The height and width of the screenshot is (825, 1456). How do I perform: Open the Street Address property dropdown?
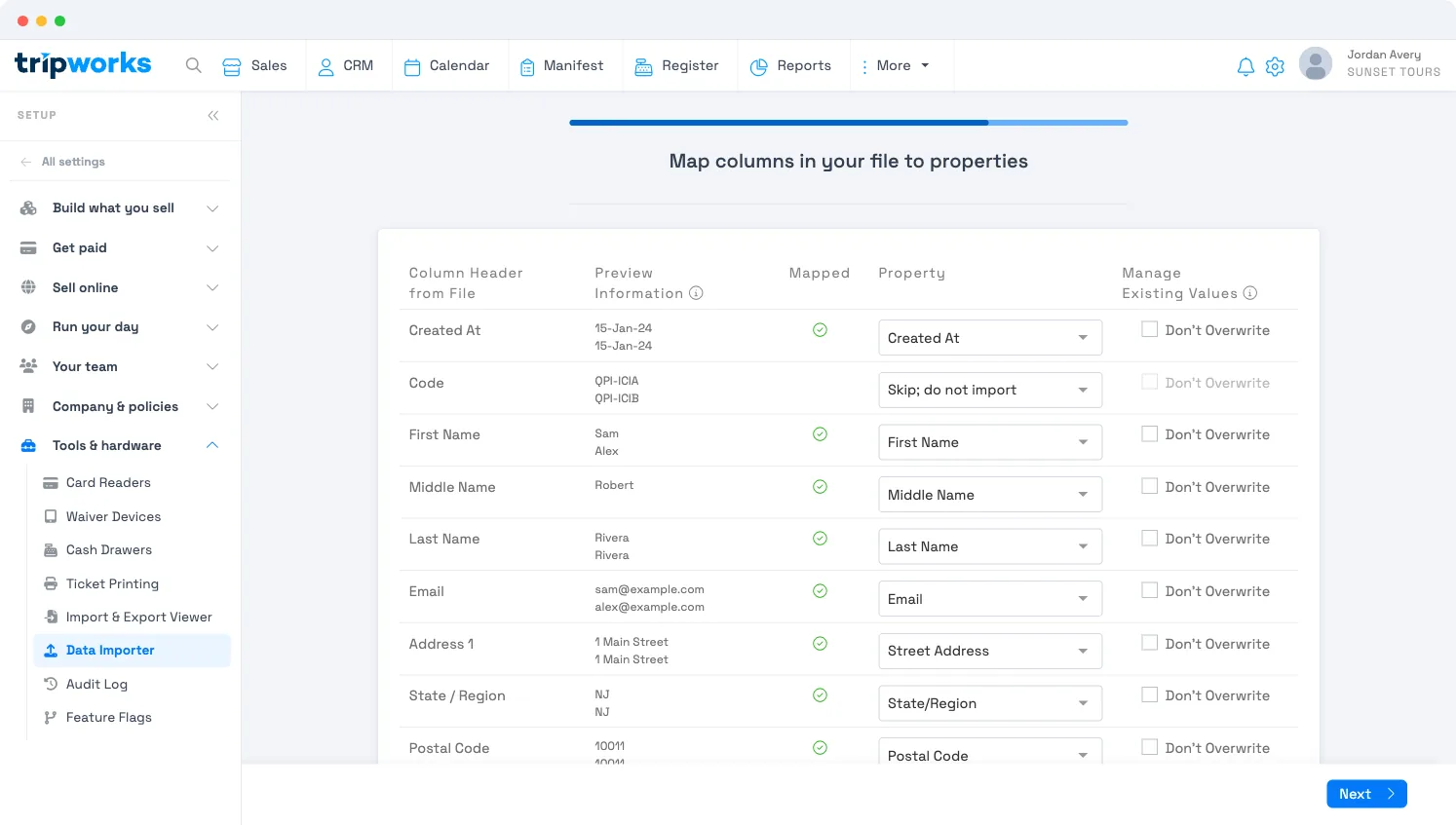point(990,651)
